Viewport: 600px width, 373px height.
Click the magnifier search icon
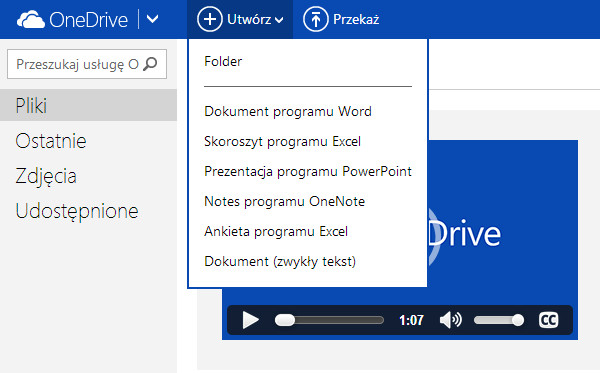point(150,64)
